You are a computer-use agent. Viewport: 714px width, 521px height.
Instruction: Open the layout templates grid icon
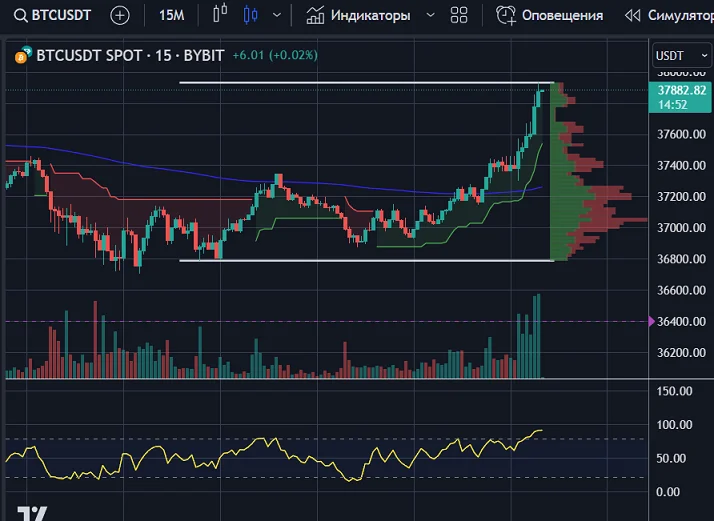[x=459, y=15]
